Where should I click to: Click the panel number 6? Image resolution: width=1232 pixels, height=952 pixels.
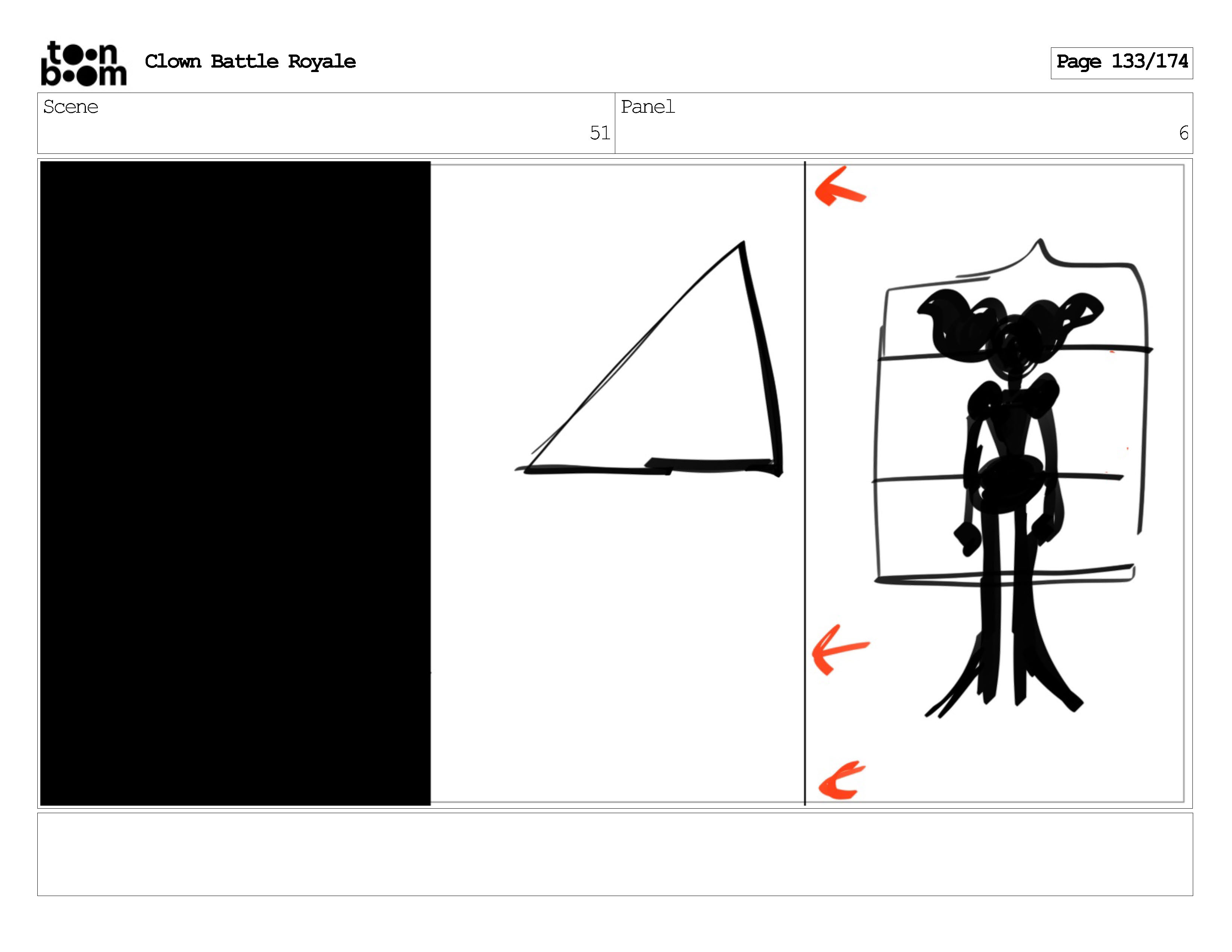pos(1183,133)
